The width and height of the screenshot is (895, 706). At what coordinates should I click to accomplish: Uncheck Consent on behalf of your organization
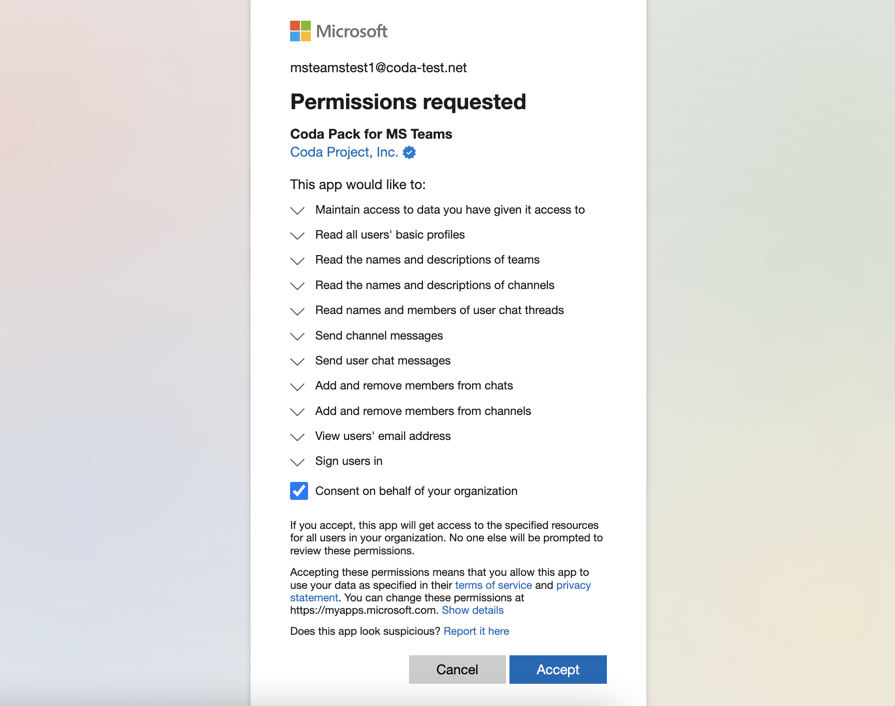pos(298,491)
